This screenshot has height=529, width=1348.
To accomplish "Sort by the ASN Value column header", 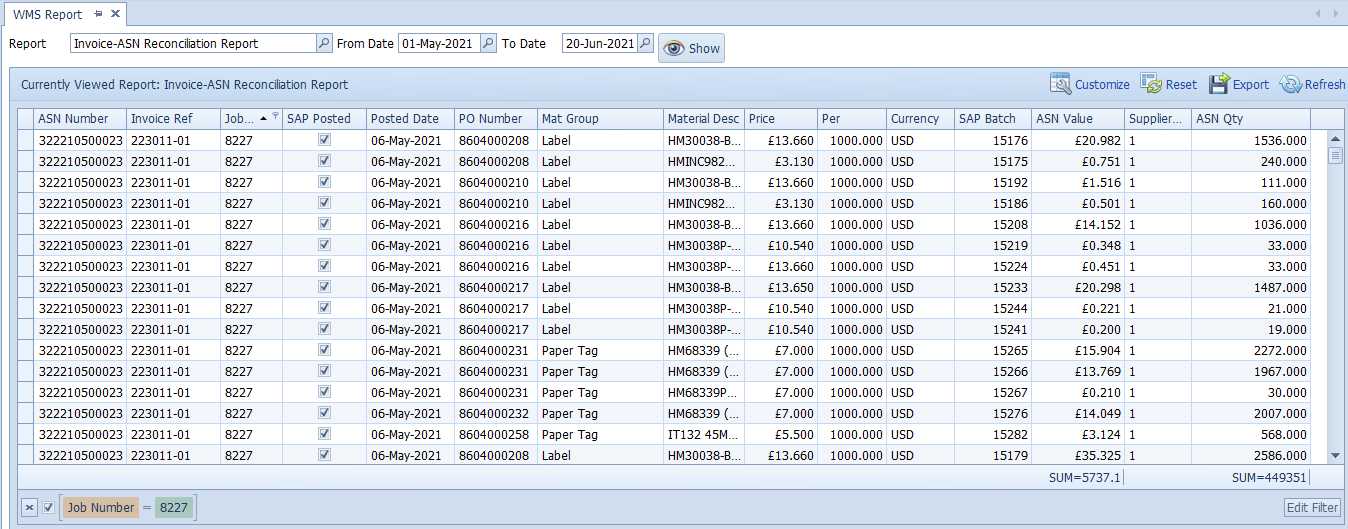I will pyautogui.click(x=1079, y=118).
